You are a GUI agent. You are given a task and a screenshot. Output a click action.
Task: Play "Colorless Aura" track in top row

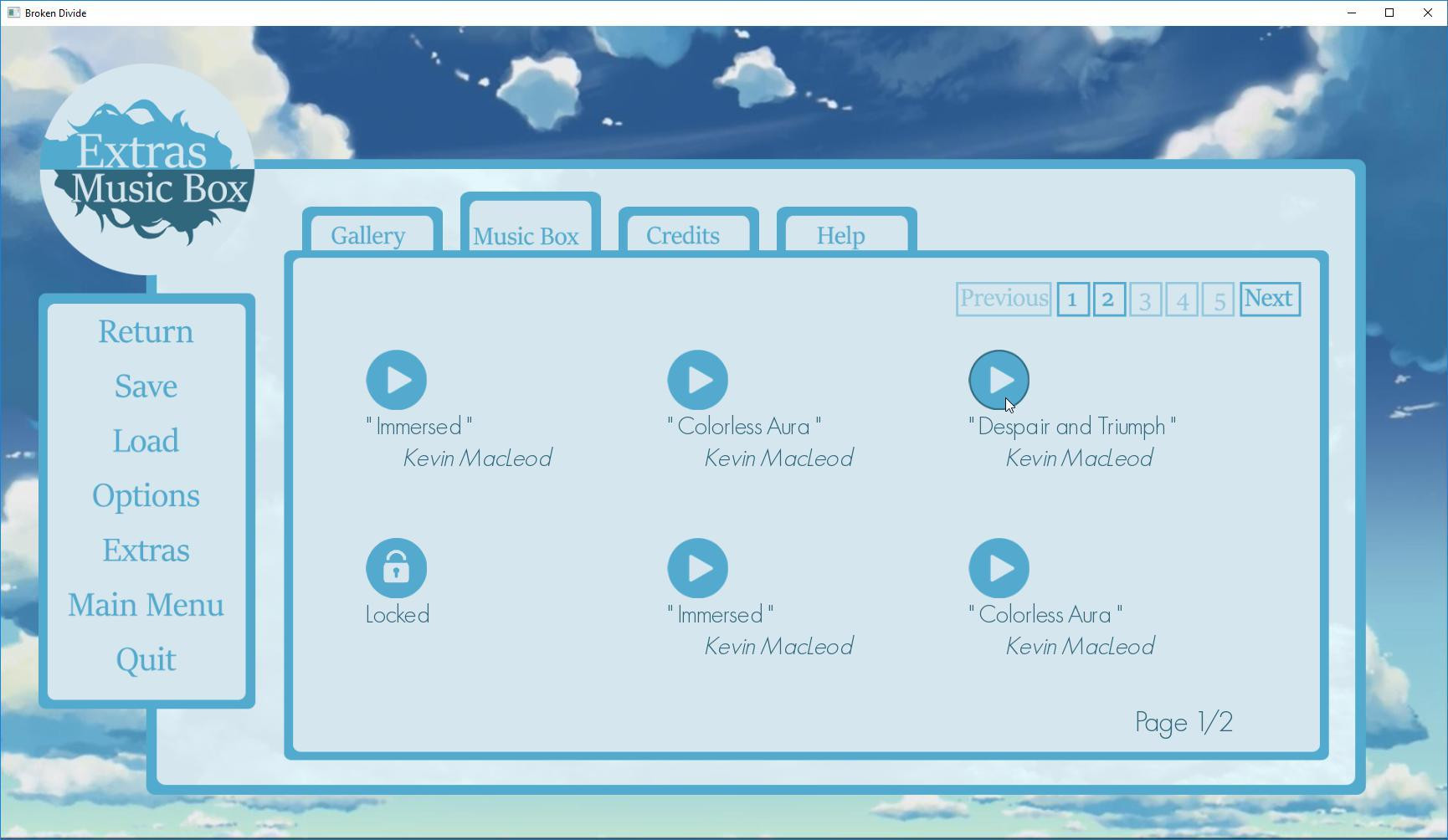tap(698, 380)
